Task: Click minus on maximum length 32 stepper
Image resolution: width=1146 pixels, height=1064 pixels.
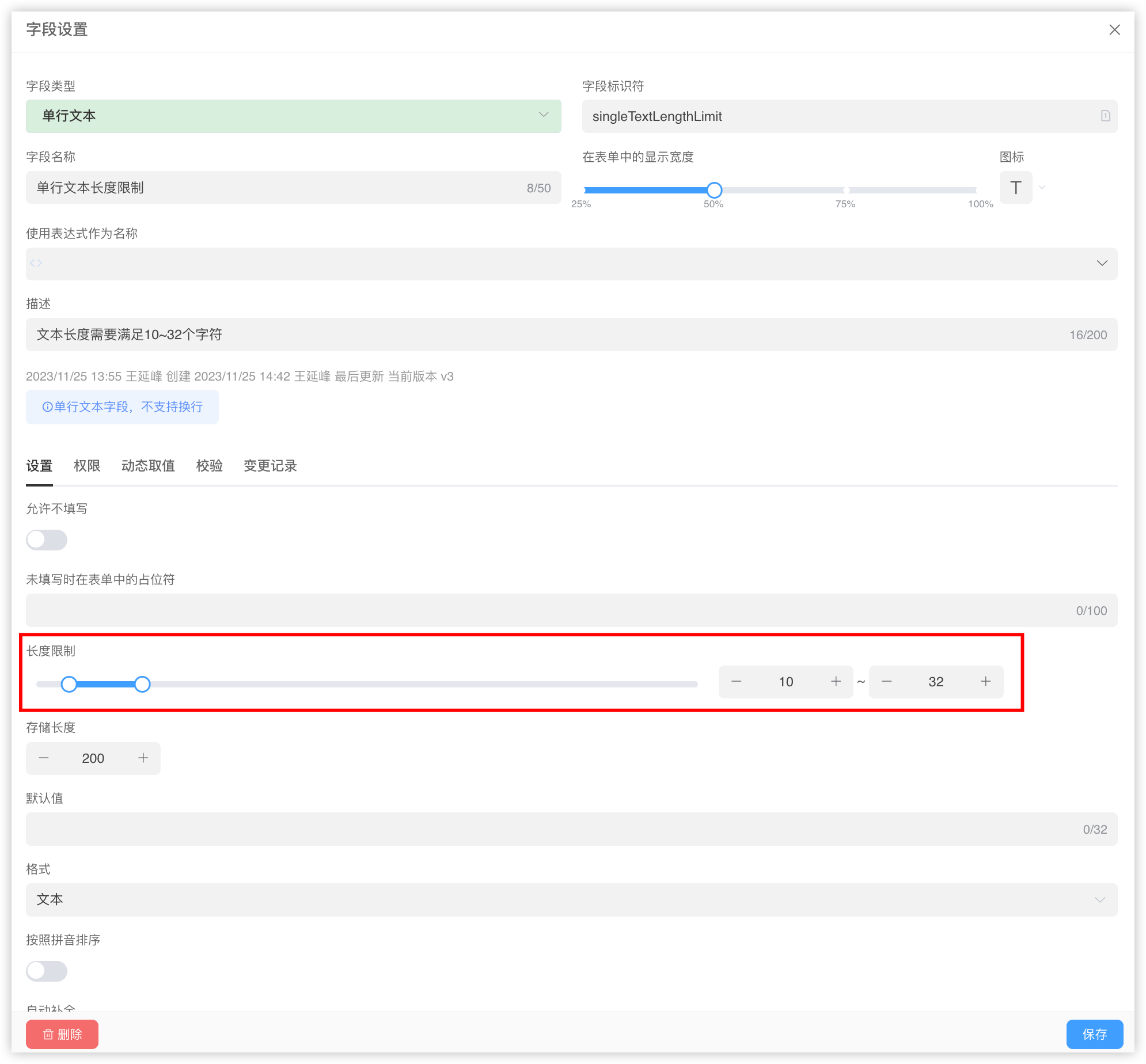Action: [886, 682]
